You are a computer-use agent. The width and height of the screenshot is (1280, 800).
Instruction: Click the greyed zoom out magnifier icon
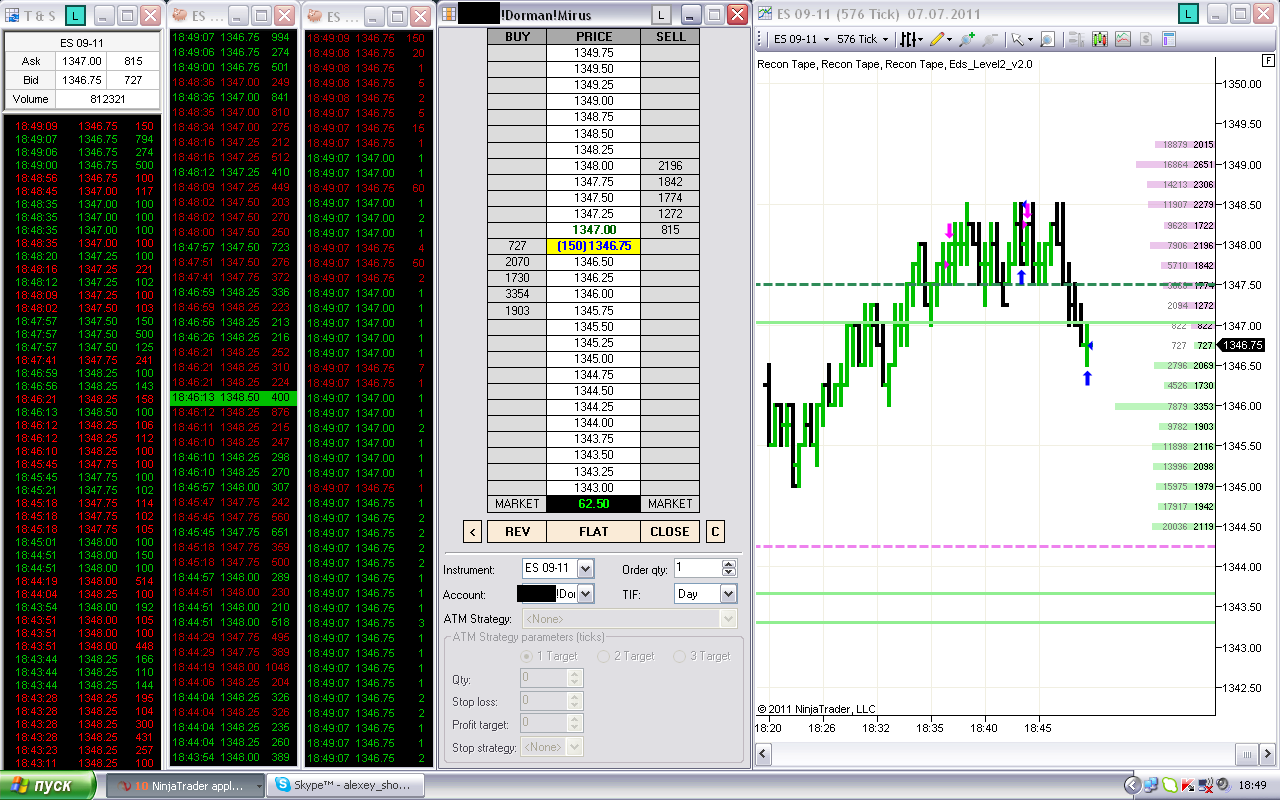990,39
